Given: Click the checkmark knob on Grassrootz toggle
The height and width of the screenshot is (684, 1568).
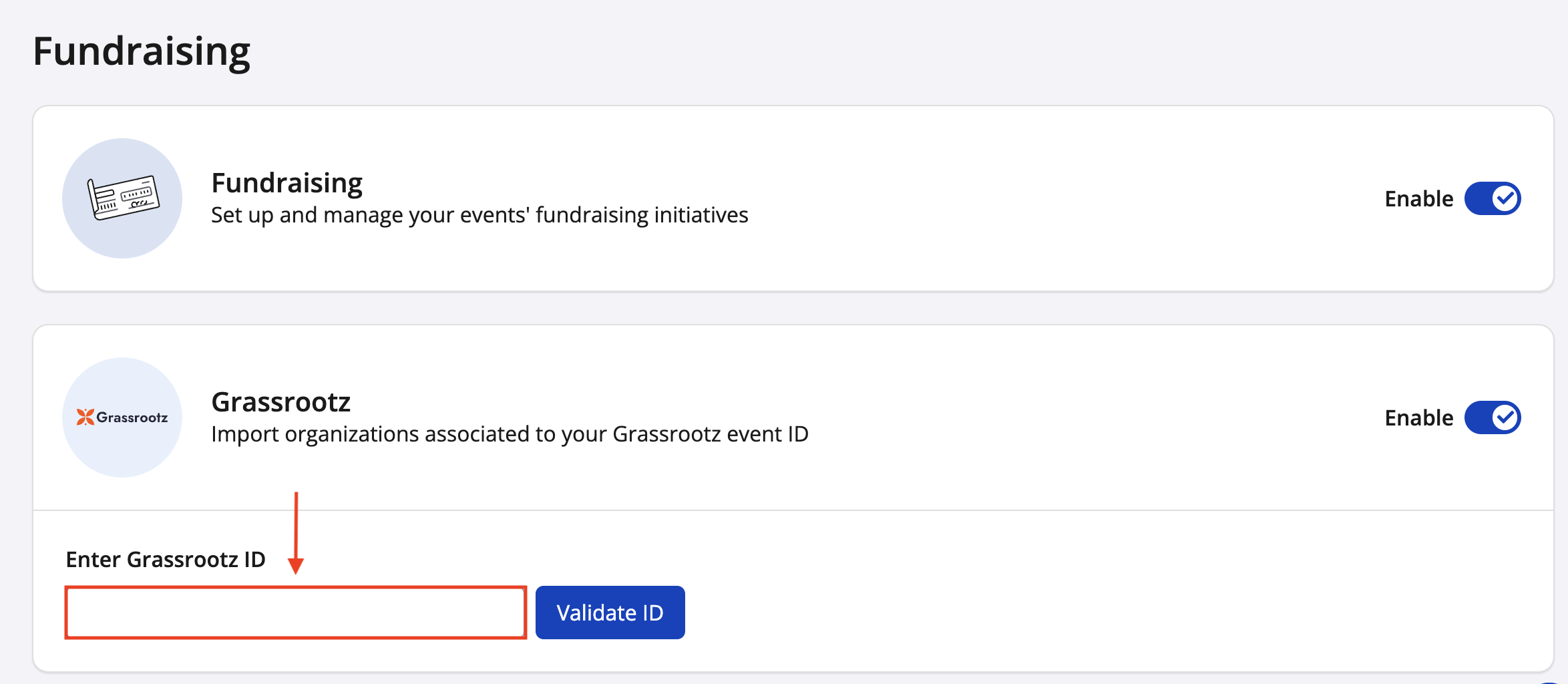Looking at the screenshot, I should point(1505,417).
